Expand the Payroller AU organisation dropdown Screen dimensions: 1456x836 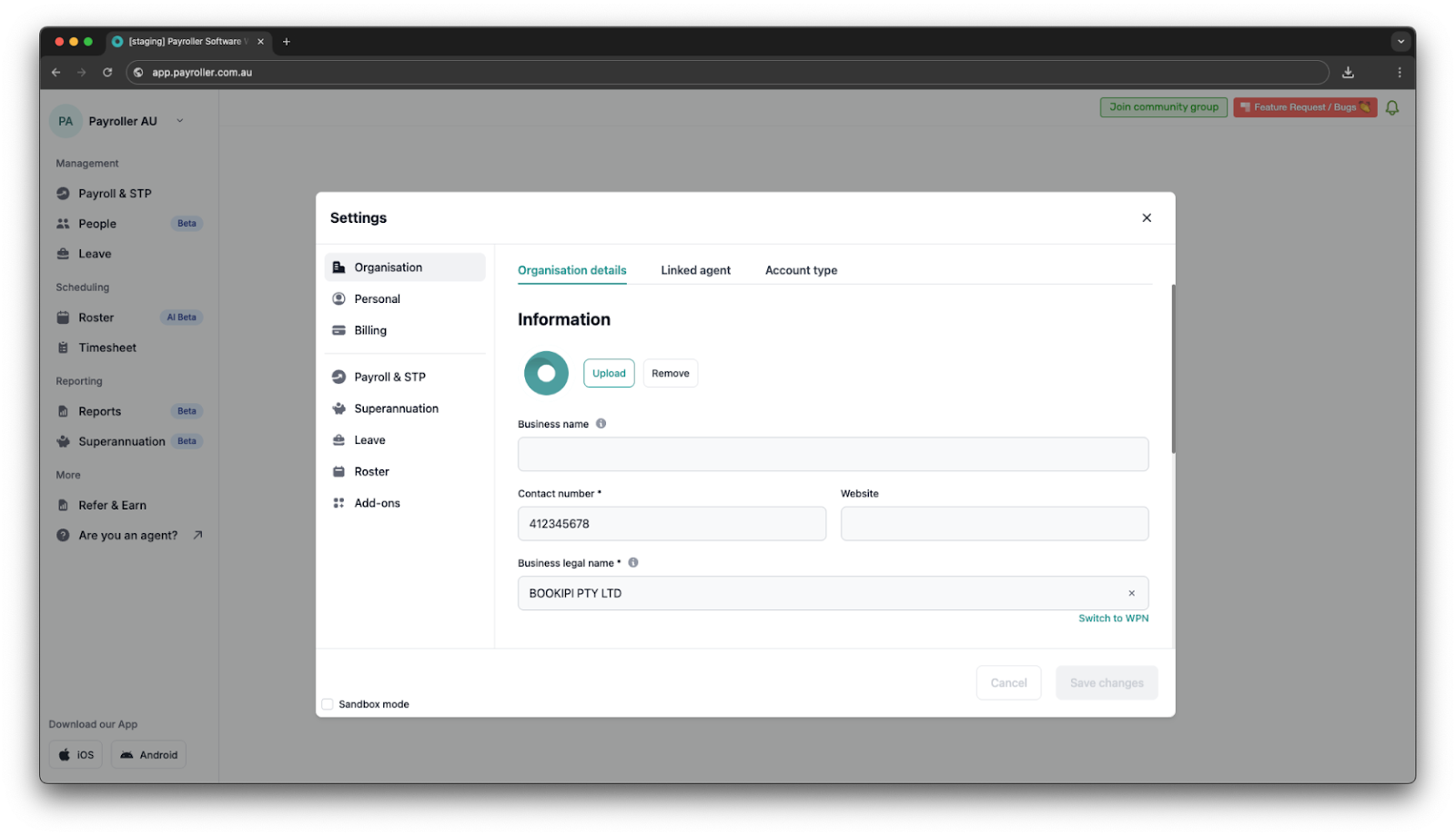click(179, 120)
